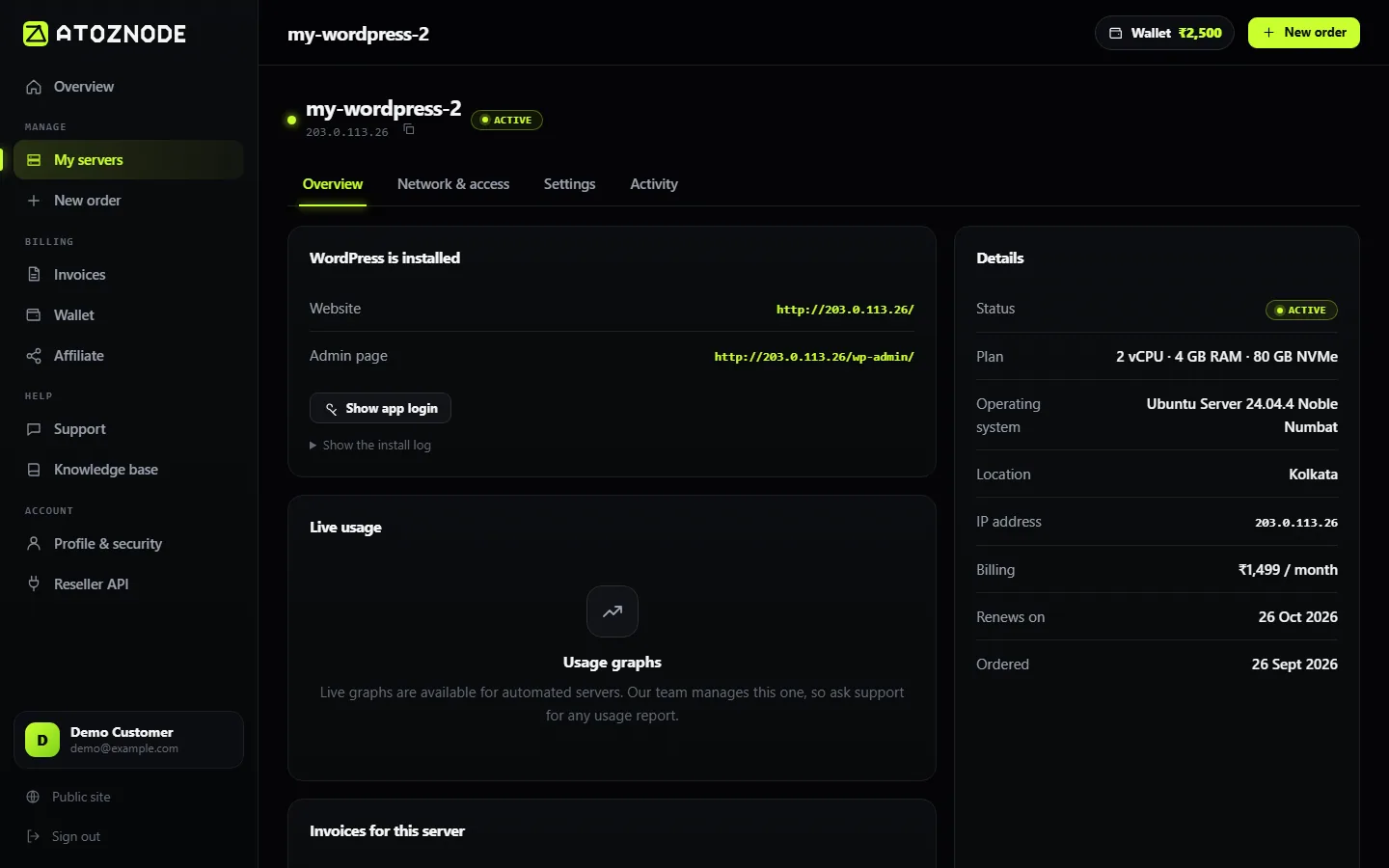Click the Sign out arrow icon

(33, 836)
